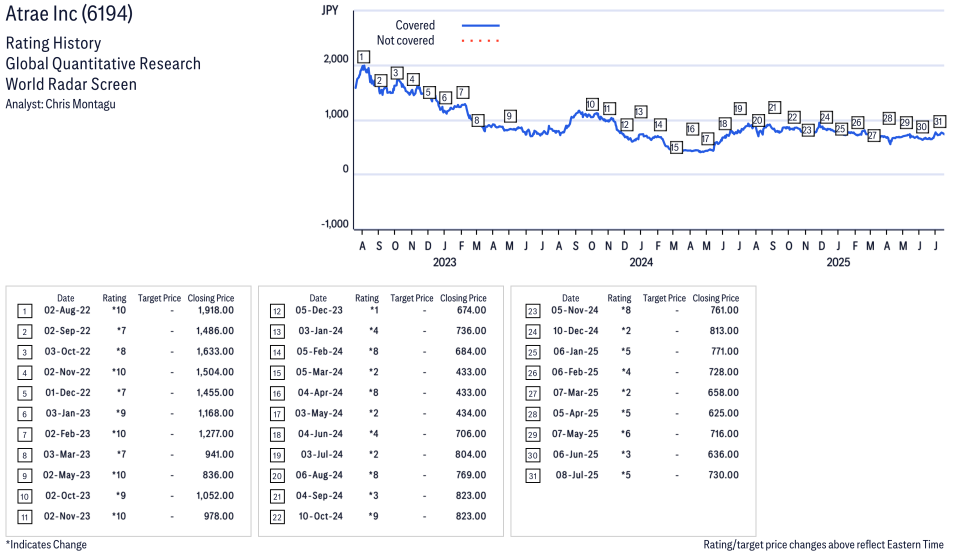Click the 03-Jan-23 date cell
This screenshot has height=551, width=955.
68,413
